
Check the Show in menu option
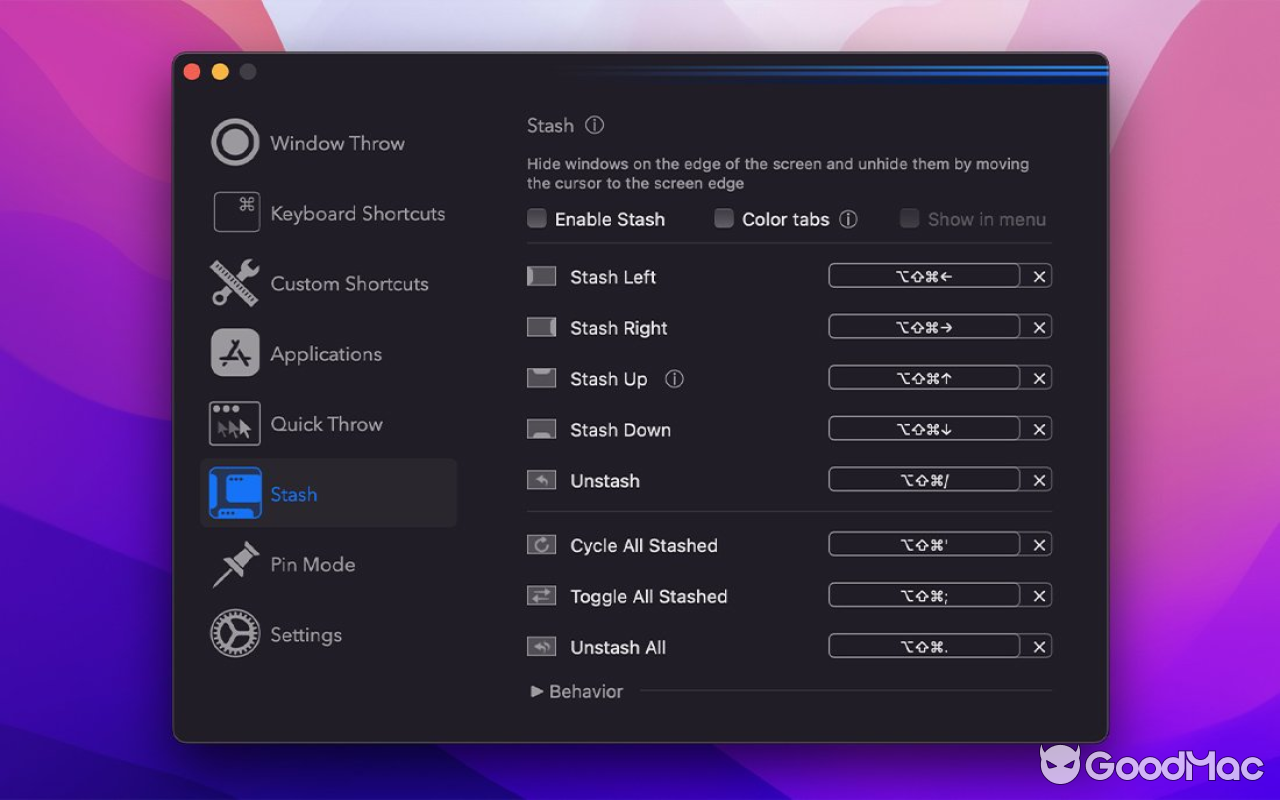[x=909, y=218]
